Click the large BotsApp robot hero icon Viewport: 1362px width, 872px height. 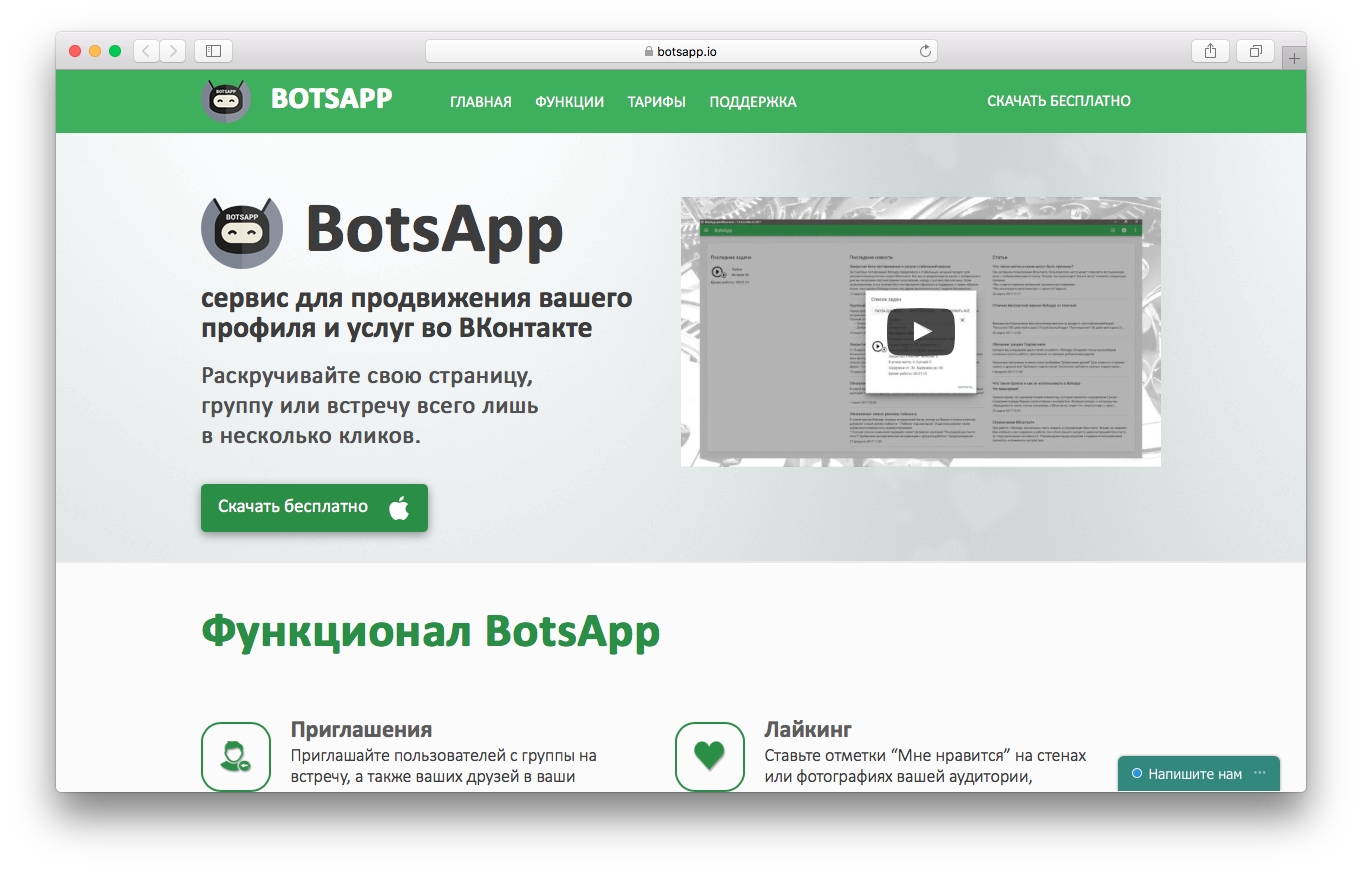pyautogui.click(x=242, y=230)
